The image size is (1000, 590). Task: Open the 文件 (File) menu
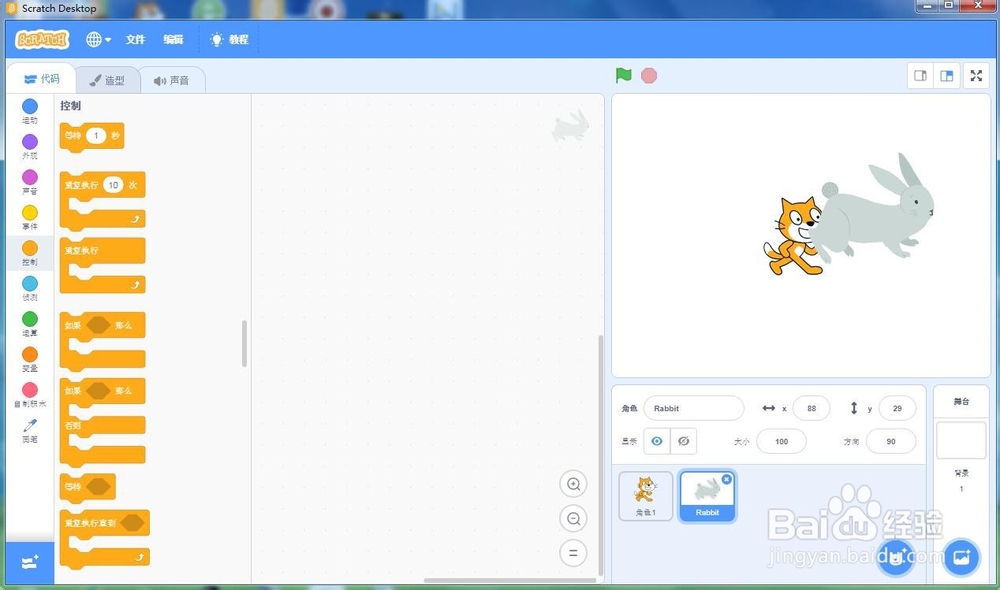135,40
